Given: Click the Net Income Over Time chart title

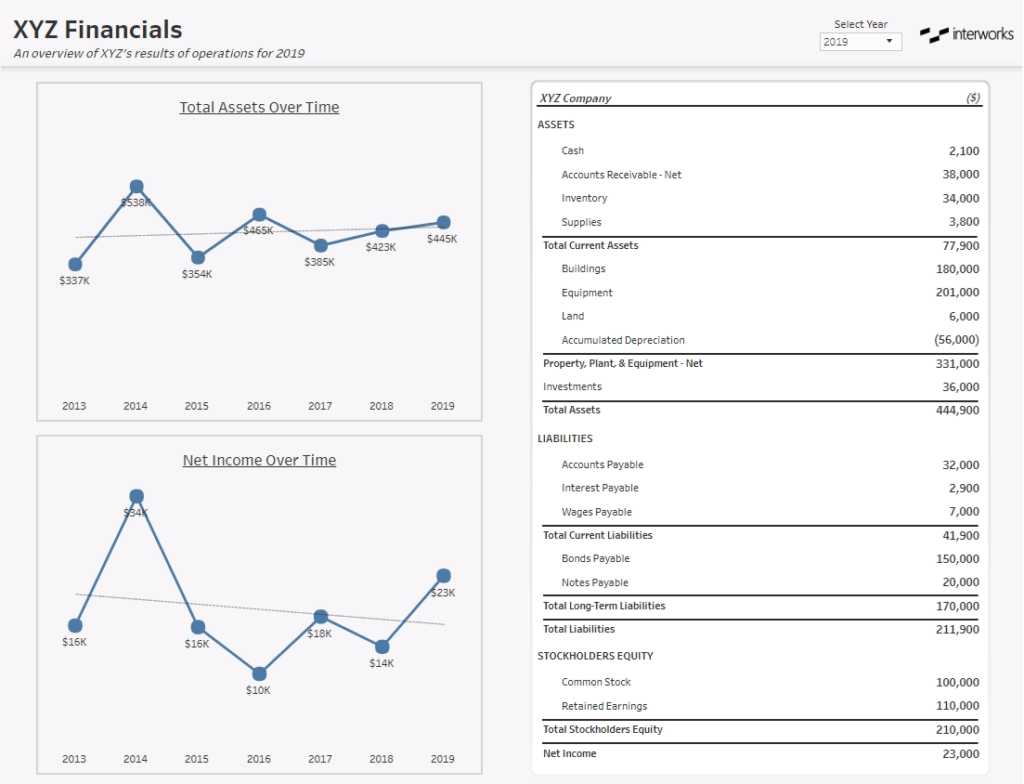Looking at the screenshot, I should (x=259, y=460).
